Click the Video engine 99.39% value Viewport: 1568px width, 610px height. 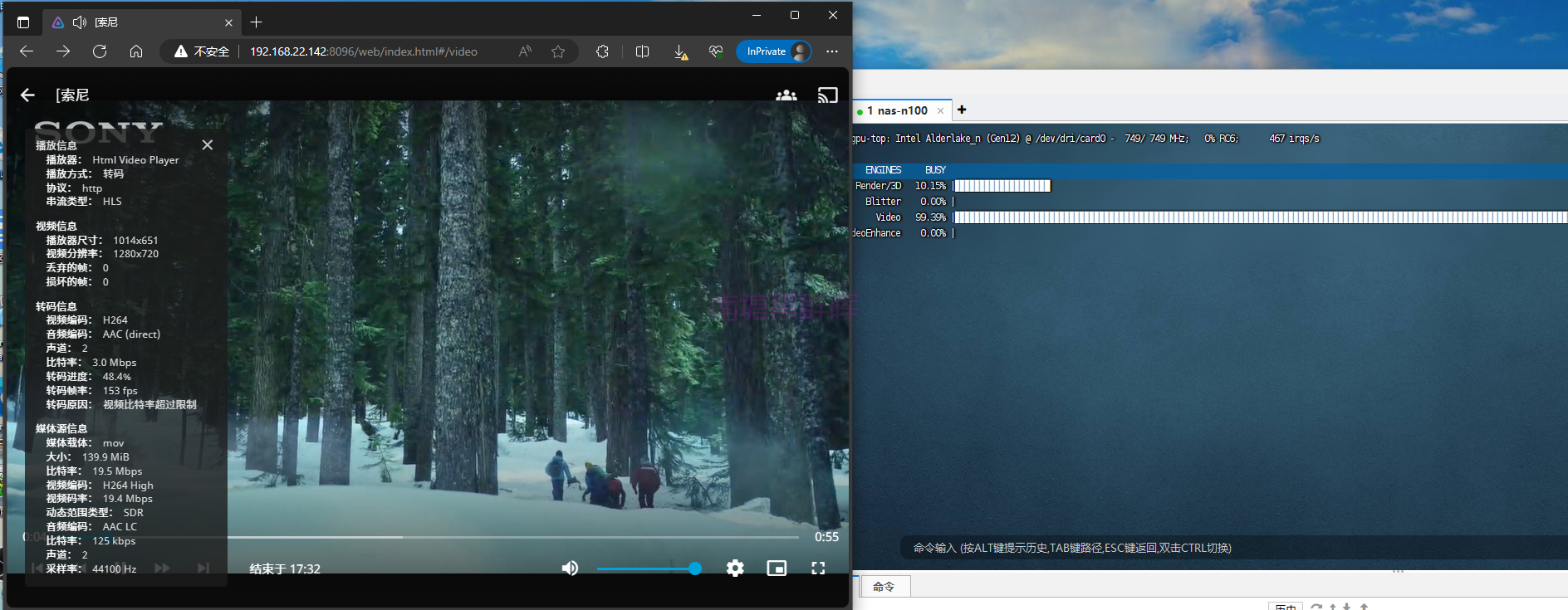[930, 217]
